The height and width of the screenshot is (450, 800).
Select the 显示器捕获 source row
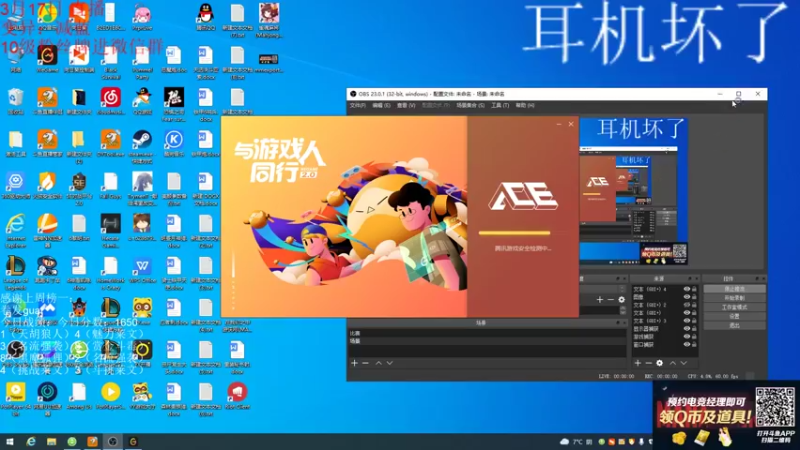click(x=664, y=329)
